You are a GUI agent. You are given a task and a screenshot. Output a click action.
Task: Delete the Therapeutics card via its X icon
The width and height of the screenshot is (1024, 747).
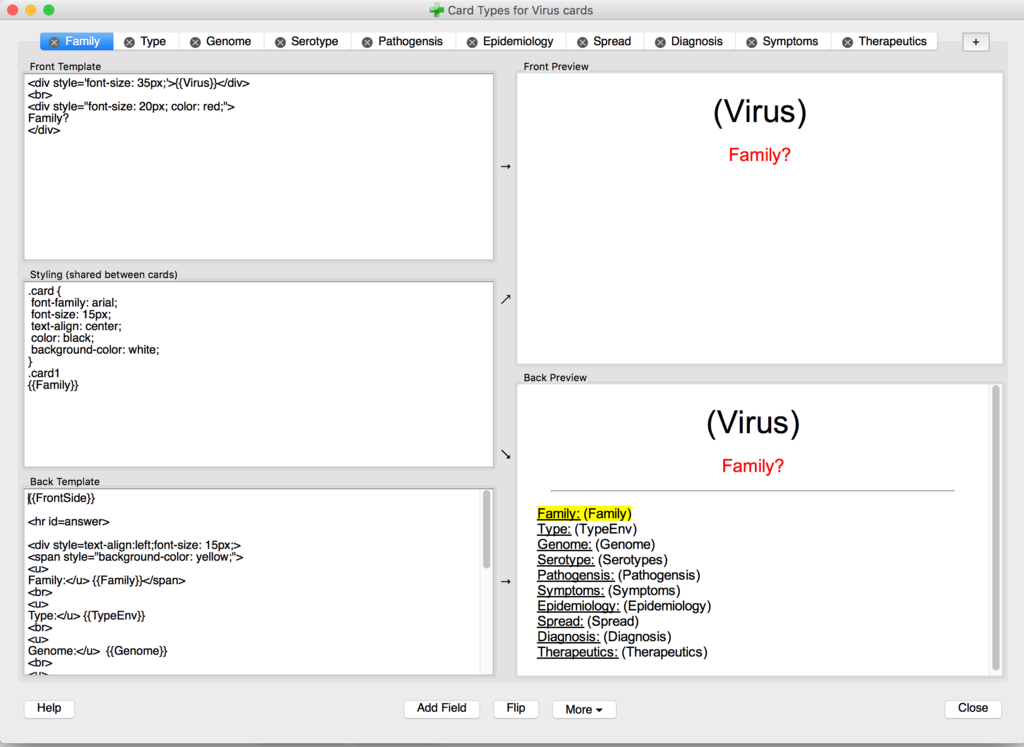848,42
